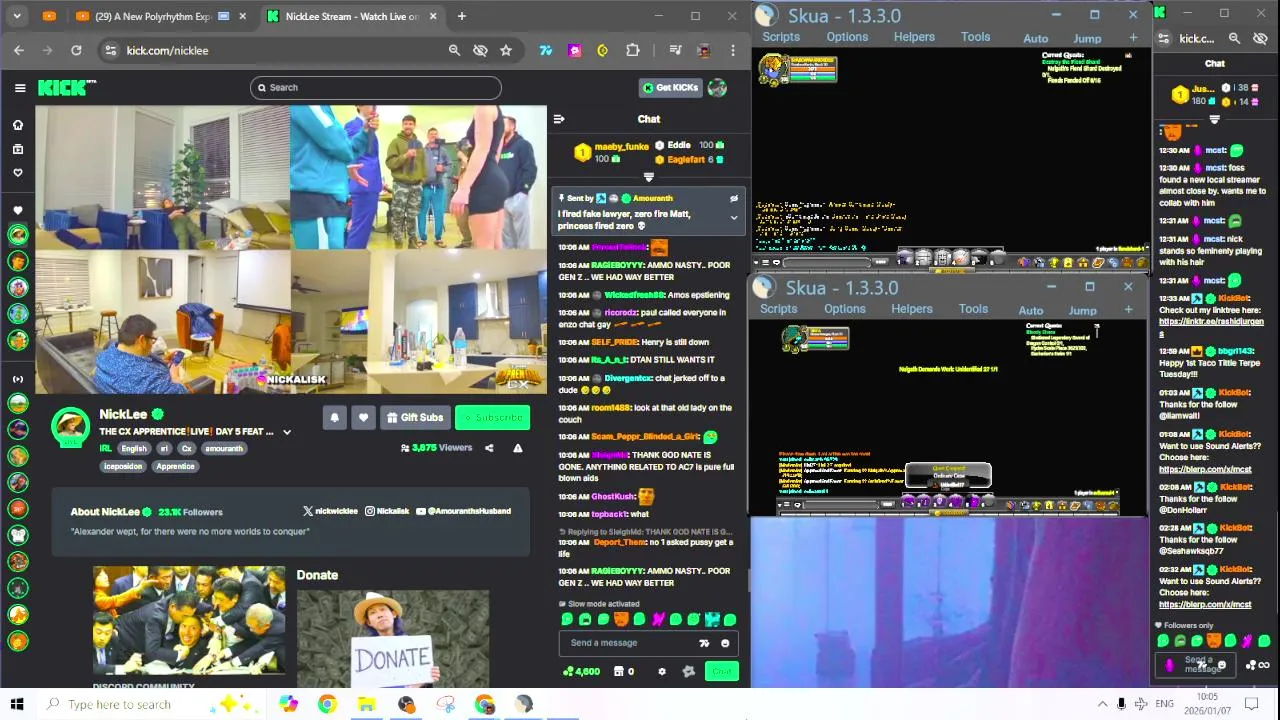Click the 4,600 KICKs balance
1280x720 pixels.
[582, 671]
